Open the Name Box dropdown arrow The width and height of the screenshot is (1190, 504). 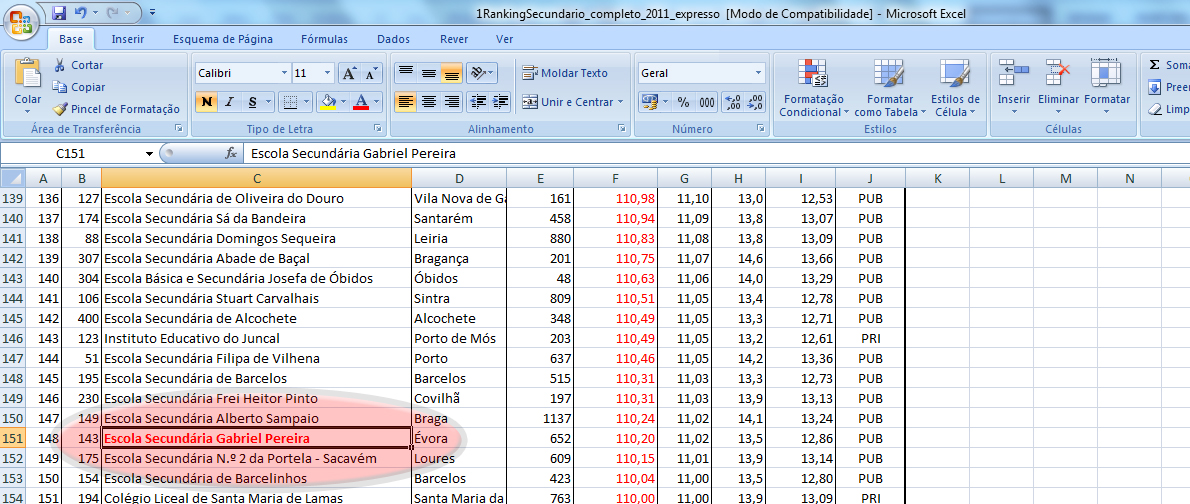(150, 154)
